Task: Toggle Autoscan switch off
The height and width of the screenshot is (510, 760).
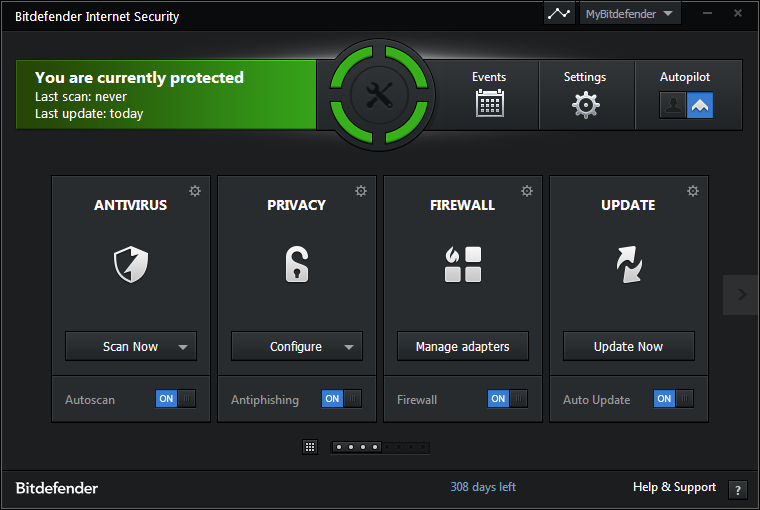Action: coord(176,399)
